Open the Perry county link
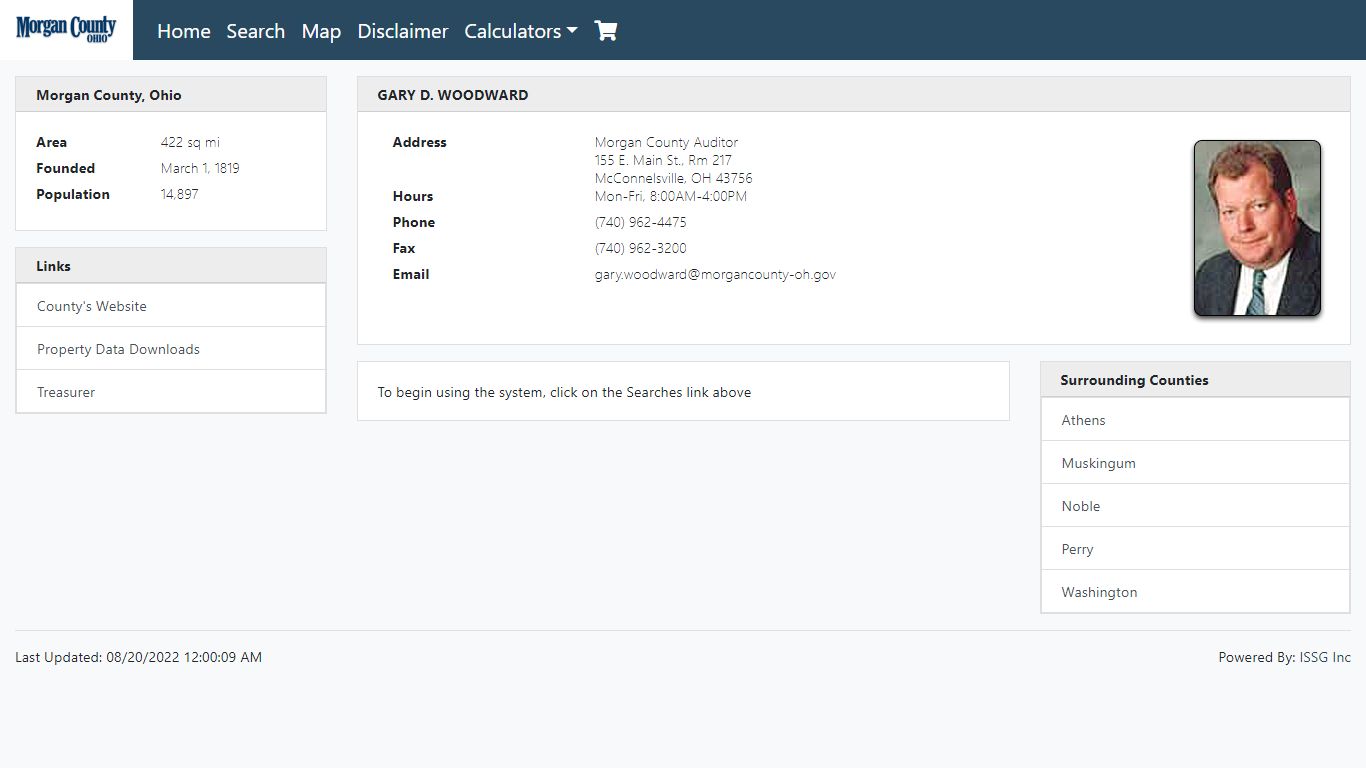 click(x=1195, y=549)
